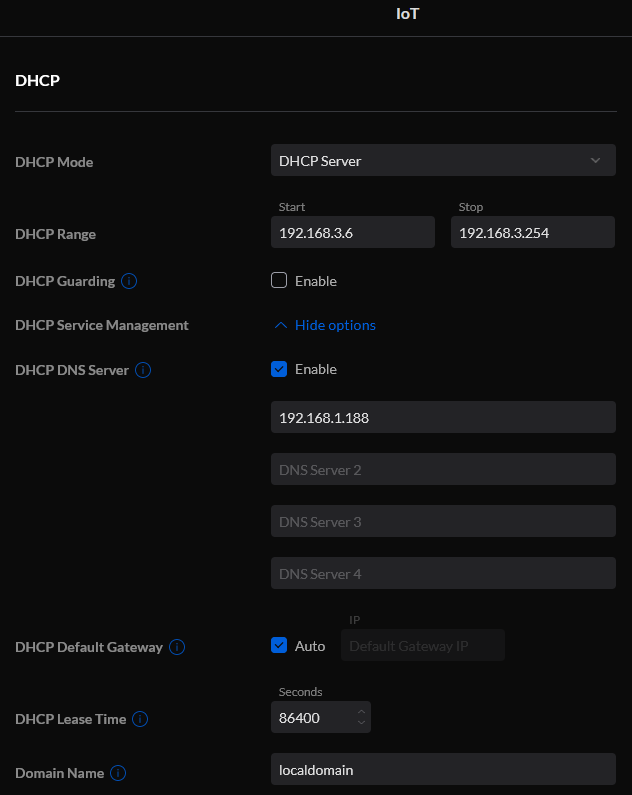Open info icon beside DHCP DNS Server

(143, 370)
